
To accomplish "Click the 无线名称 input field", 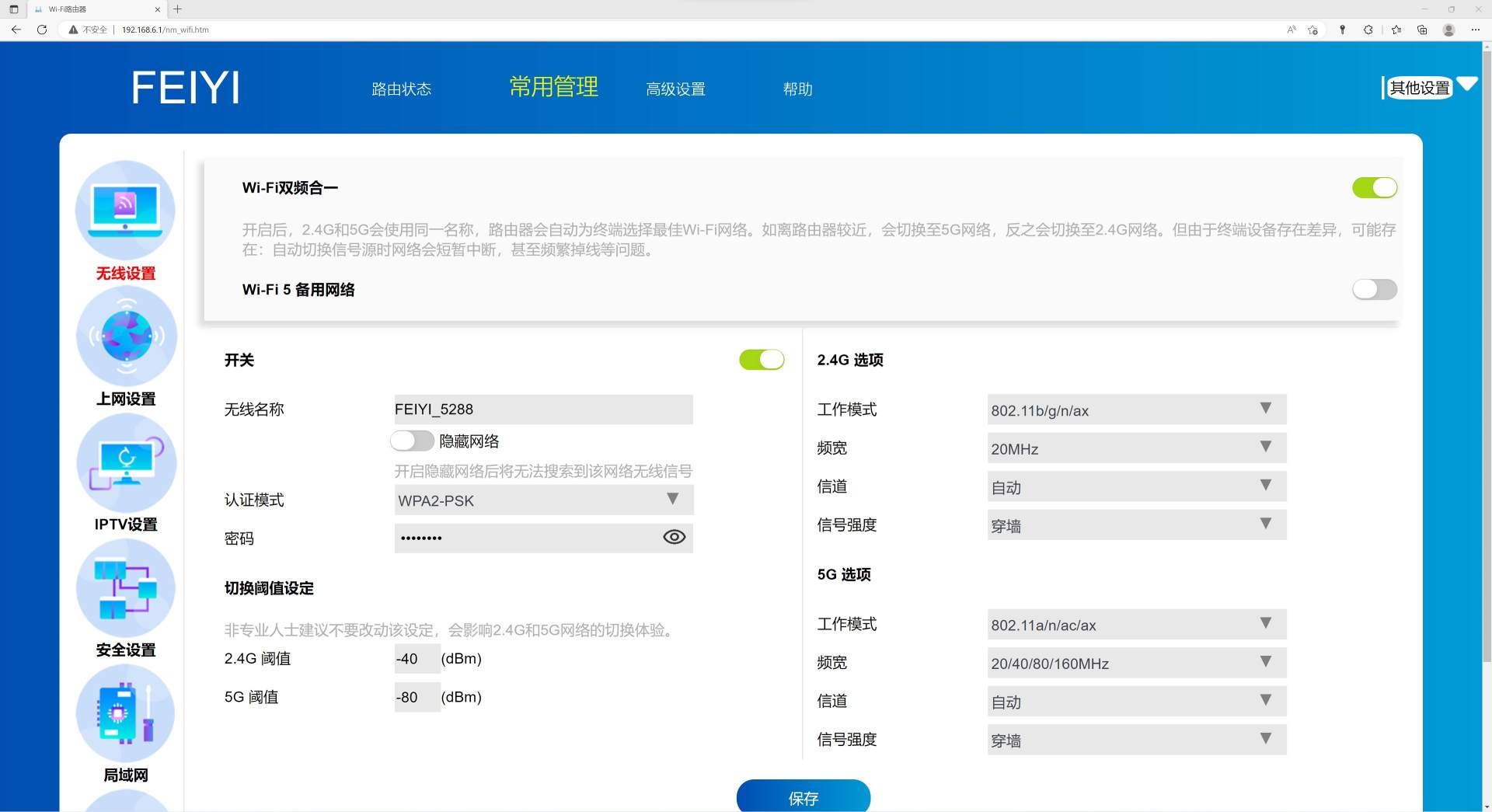I will coord(543,409).
